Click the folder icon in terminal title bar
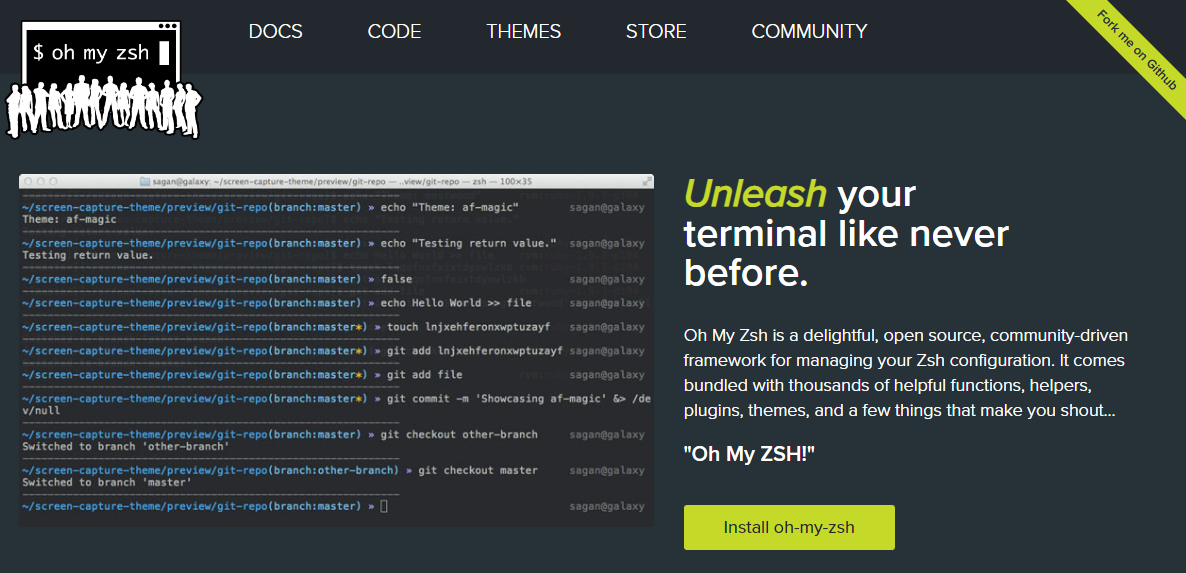The image size is (1186, 573). (x=145, y=181)
